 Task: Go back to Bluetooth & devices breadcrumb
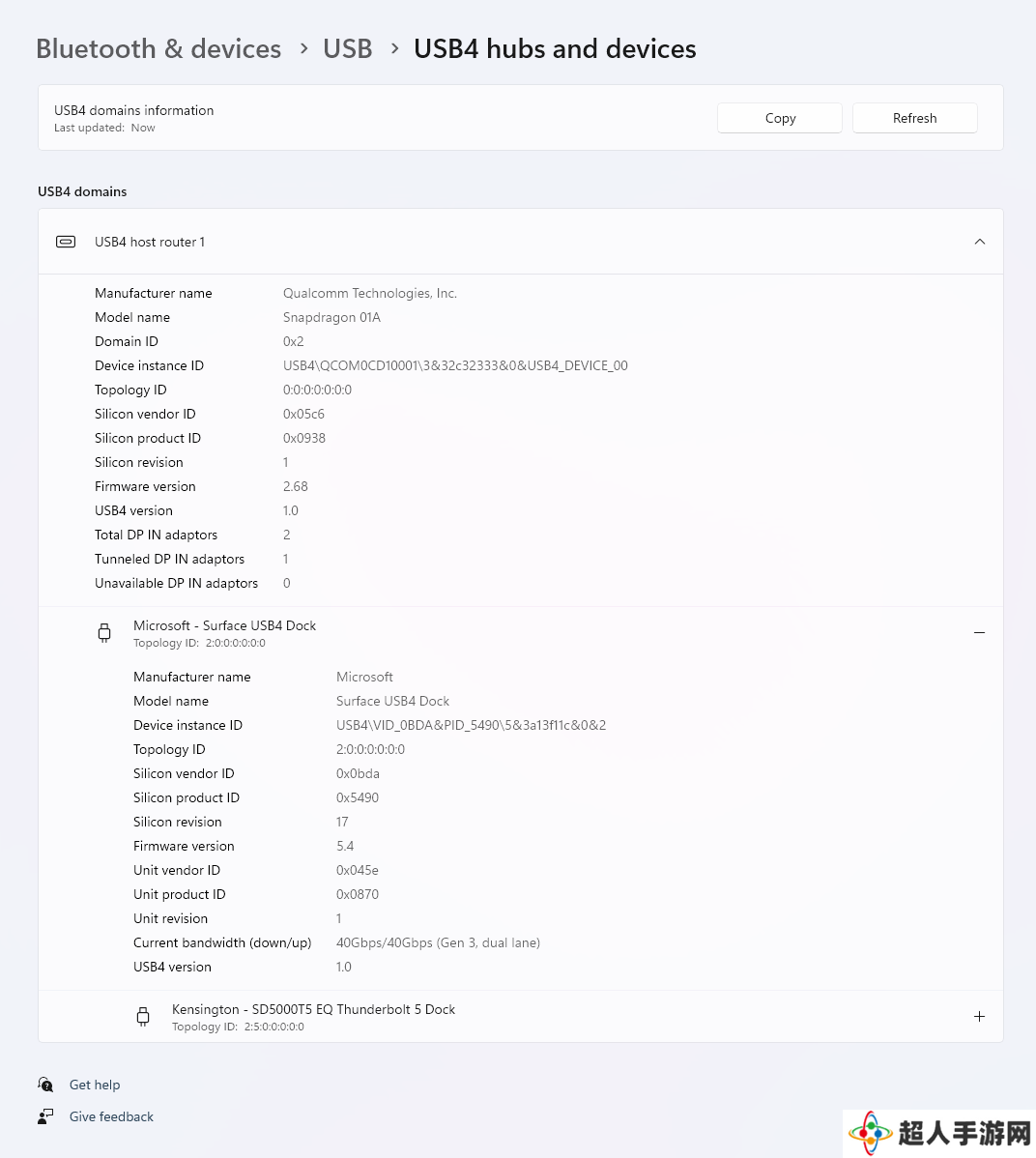[x=158, y=49]
